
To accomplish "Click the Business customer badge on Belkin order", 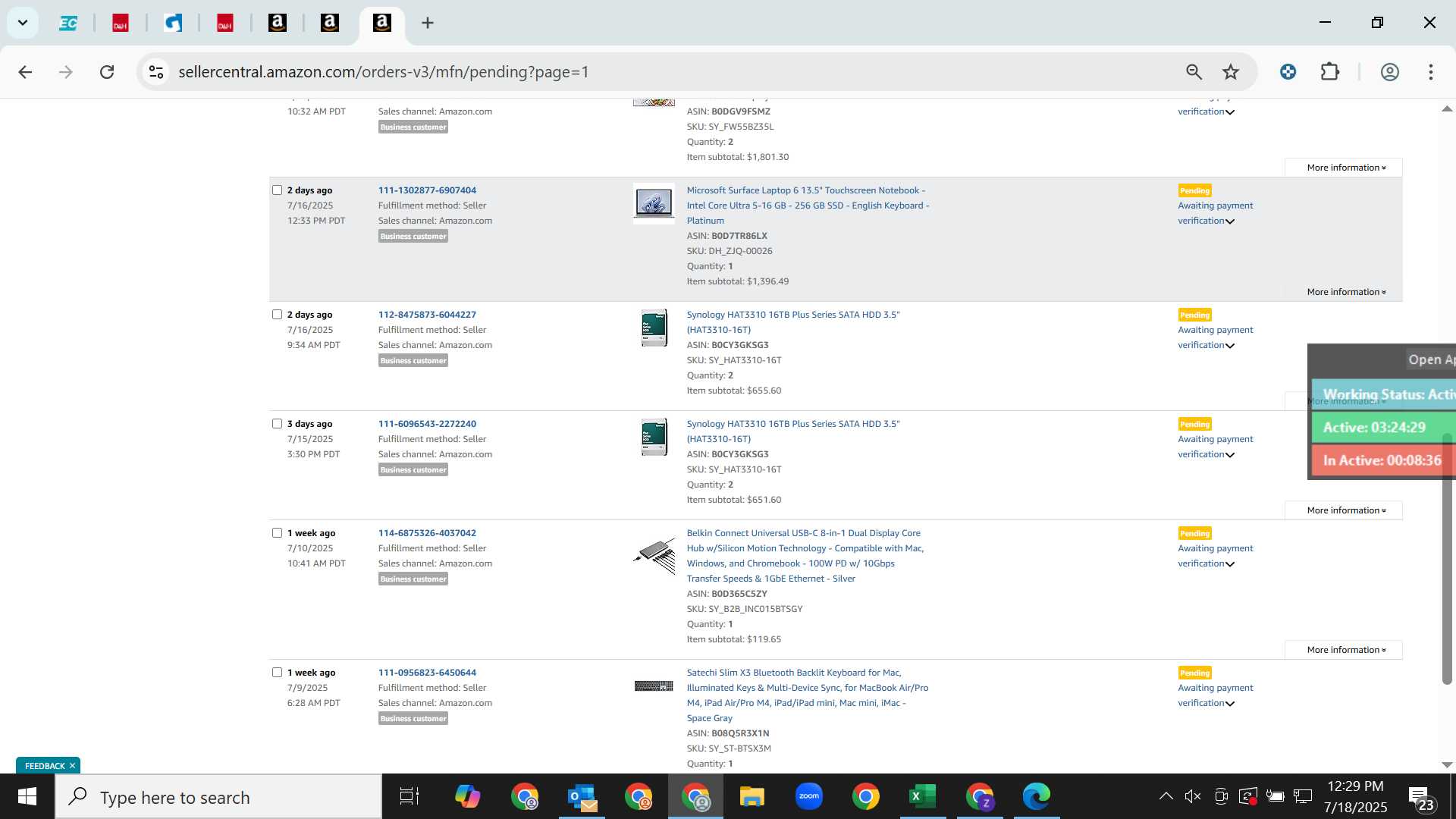I will 413,579.
